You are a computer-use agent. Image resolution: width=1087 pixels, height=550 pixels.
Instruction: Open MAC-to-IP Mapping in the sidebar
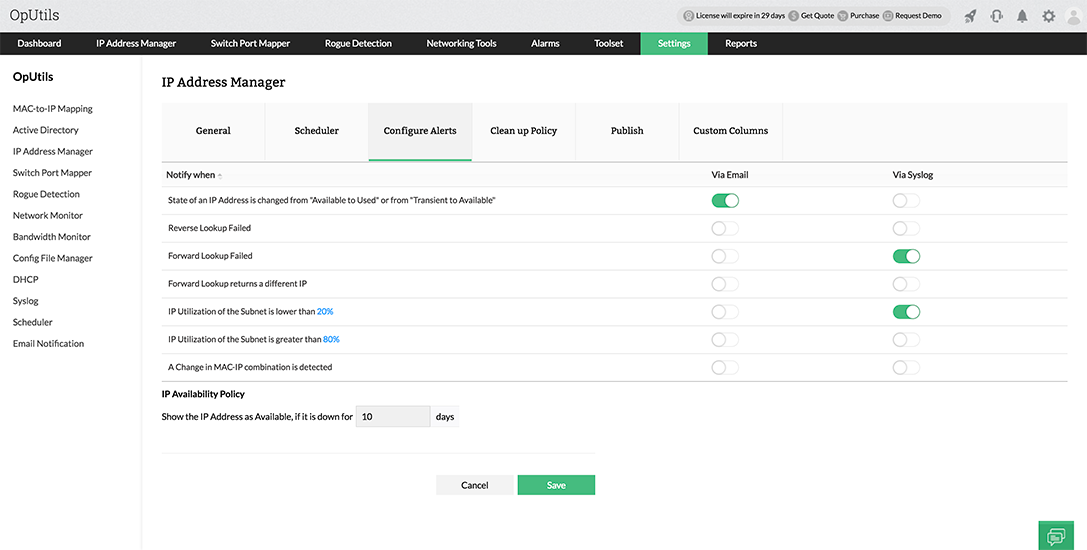tap(53, 109)
